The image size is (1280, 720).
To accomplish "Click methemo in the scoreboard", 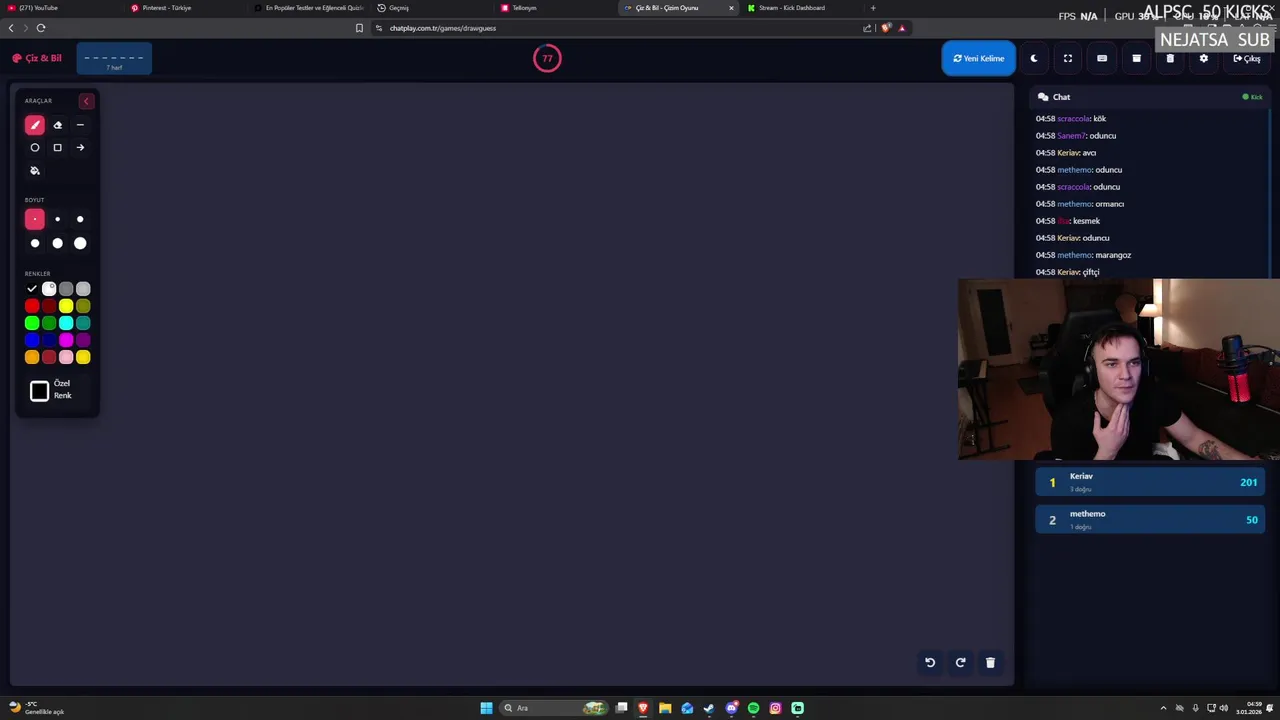I will tap(1150, 519).
